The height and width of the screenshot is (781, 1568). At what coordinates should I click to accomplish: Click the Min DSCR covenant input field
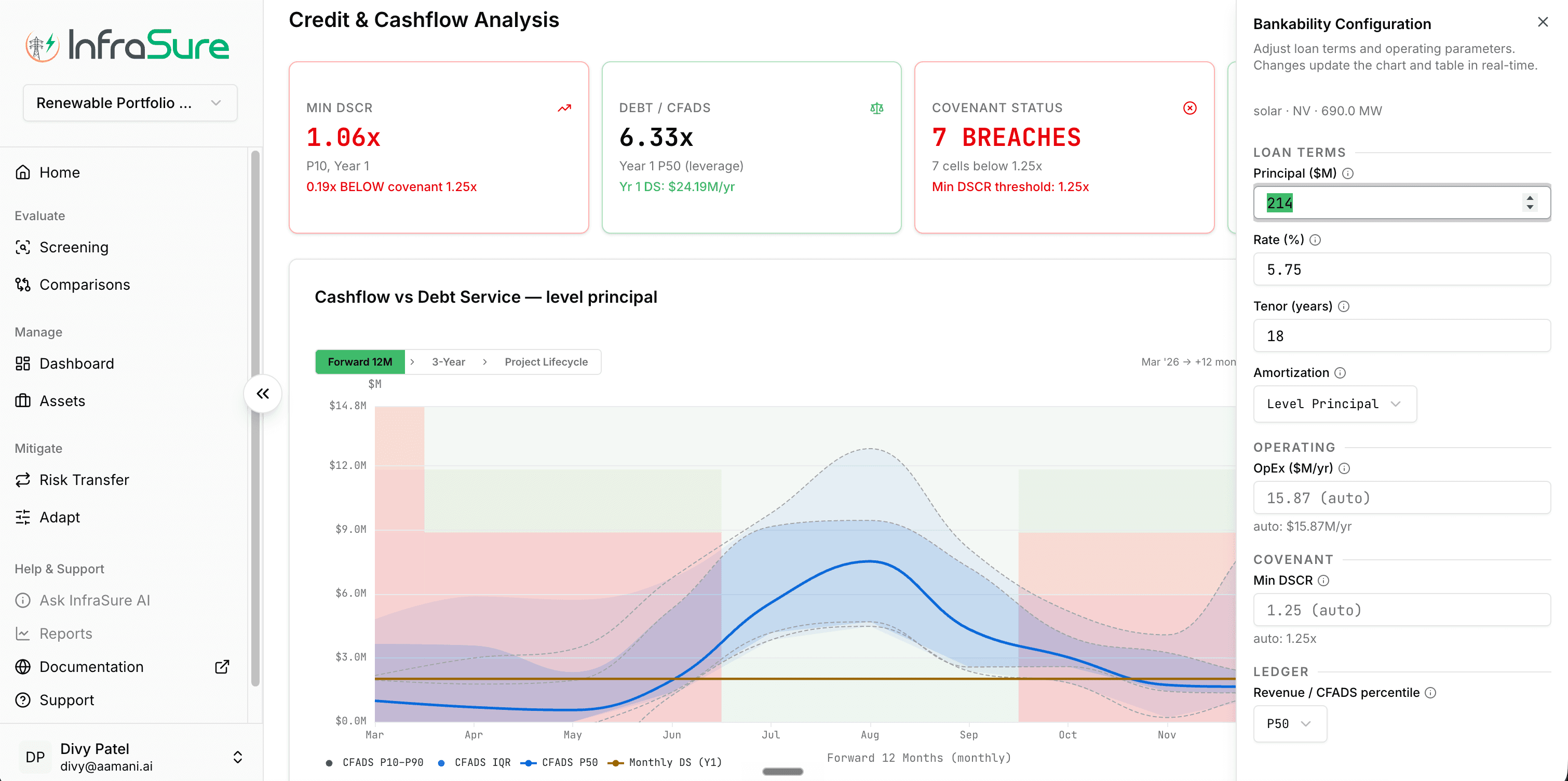click(1401, 609)
